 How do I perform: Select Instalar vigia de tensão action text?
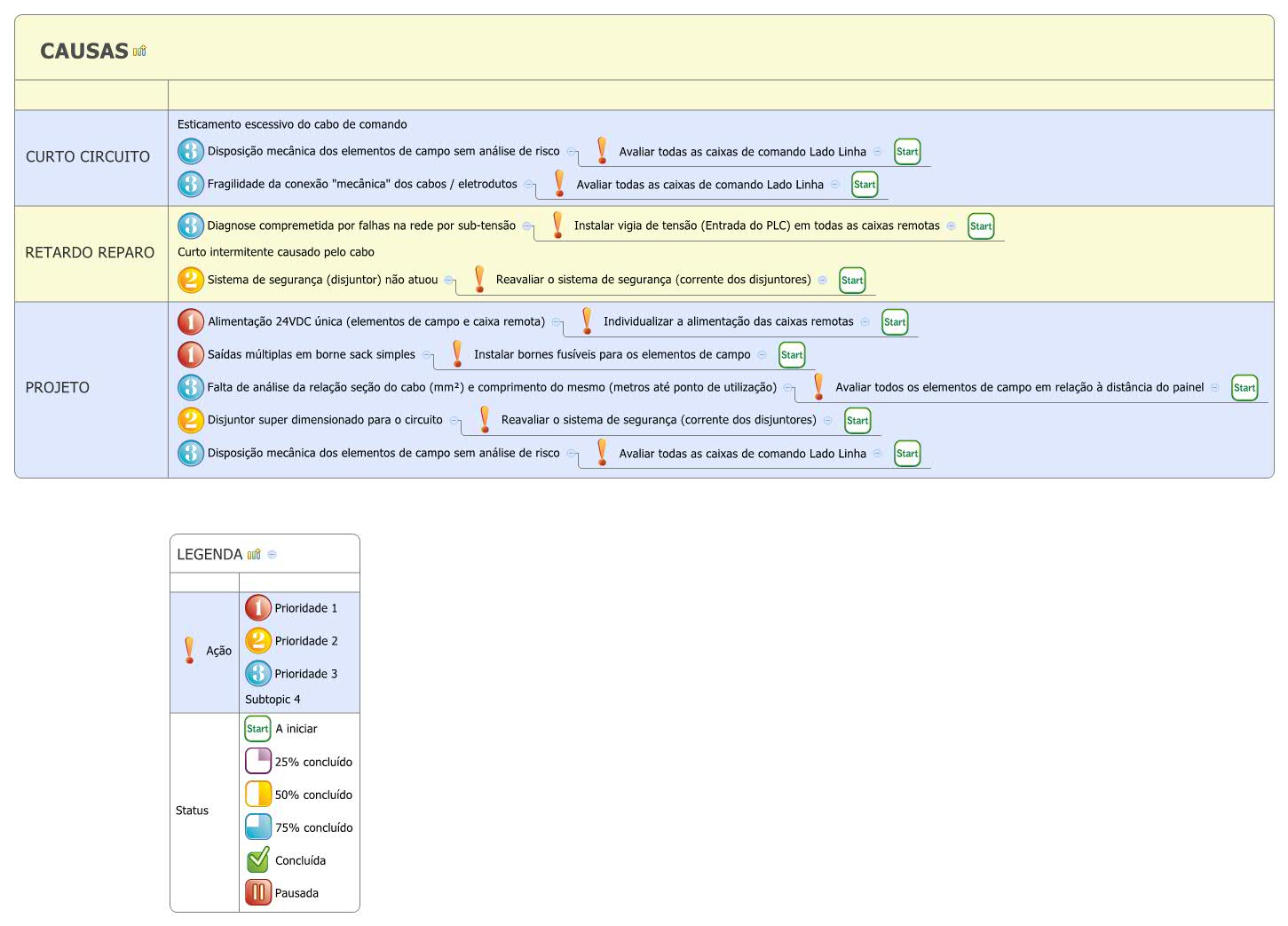pos(756,226)
